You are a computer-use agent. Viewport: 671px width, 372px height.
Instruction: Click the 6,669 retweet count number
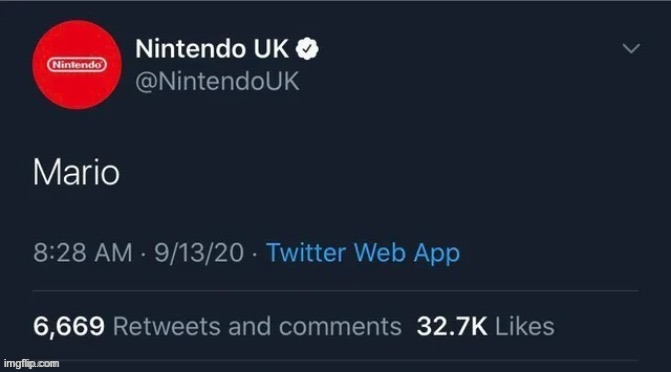point(69,327)
